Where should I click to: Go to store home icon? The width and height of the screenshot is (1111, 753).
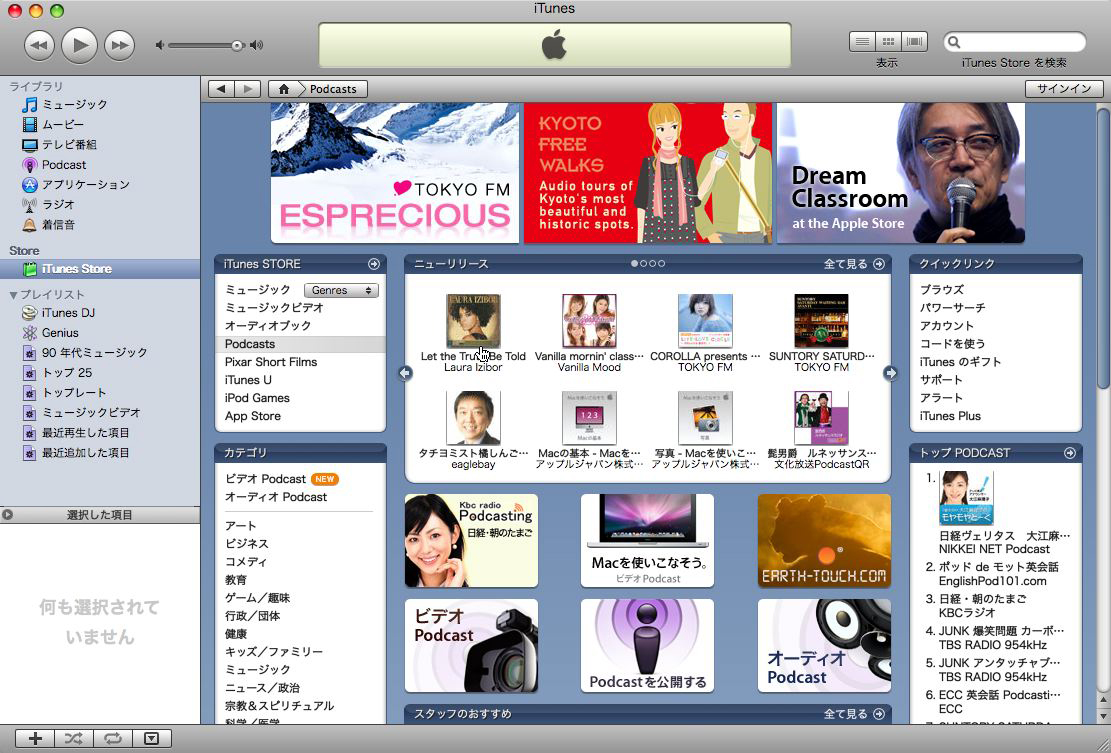pyautogui.click(x=283, y=89)
